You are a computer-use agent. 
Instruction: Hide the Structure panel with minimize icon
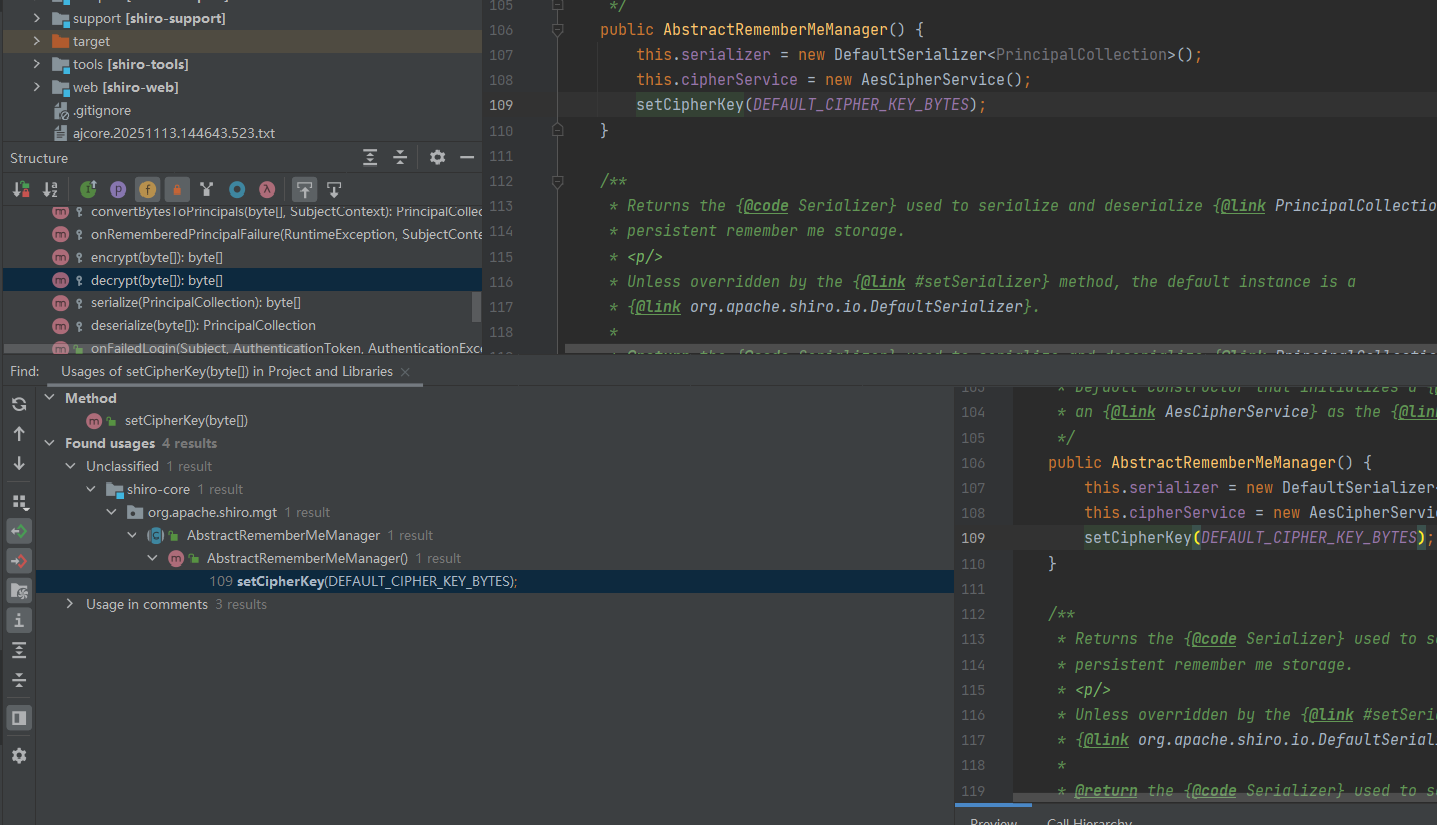(x=467, y=158)
